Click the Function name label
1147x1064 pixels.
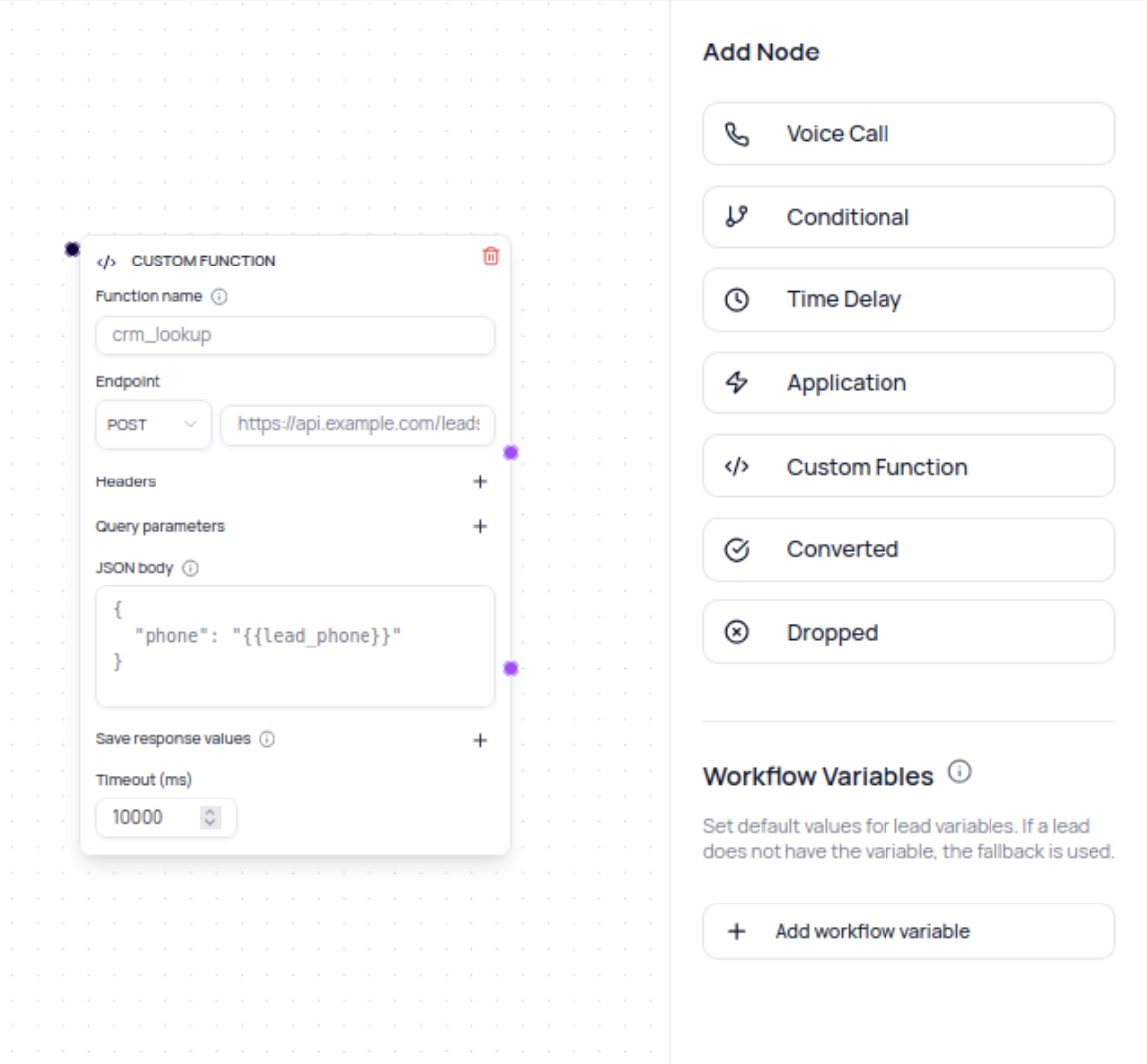coord(150,296)
